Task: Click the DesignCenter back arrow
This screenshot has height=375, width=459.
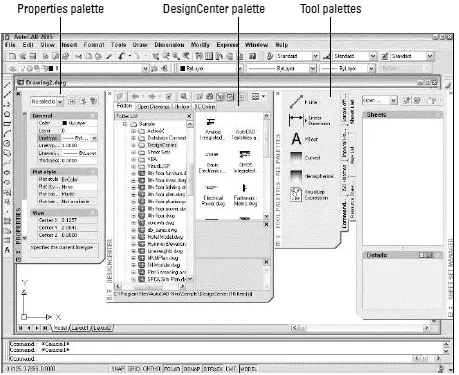Action: [135, 97]
